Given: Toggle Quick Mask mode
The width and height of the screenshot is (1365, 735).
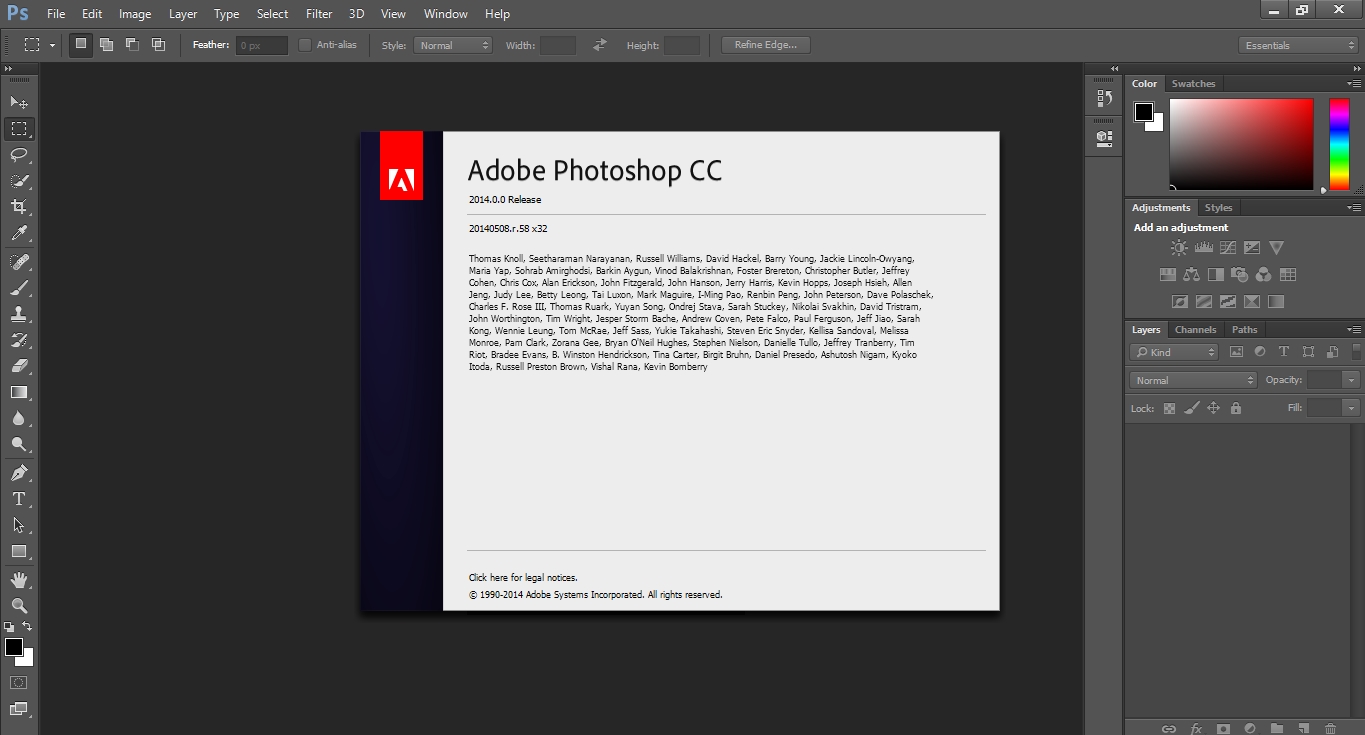Looking at the screenshot, I should tap(19, 682).
